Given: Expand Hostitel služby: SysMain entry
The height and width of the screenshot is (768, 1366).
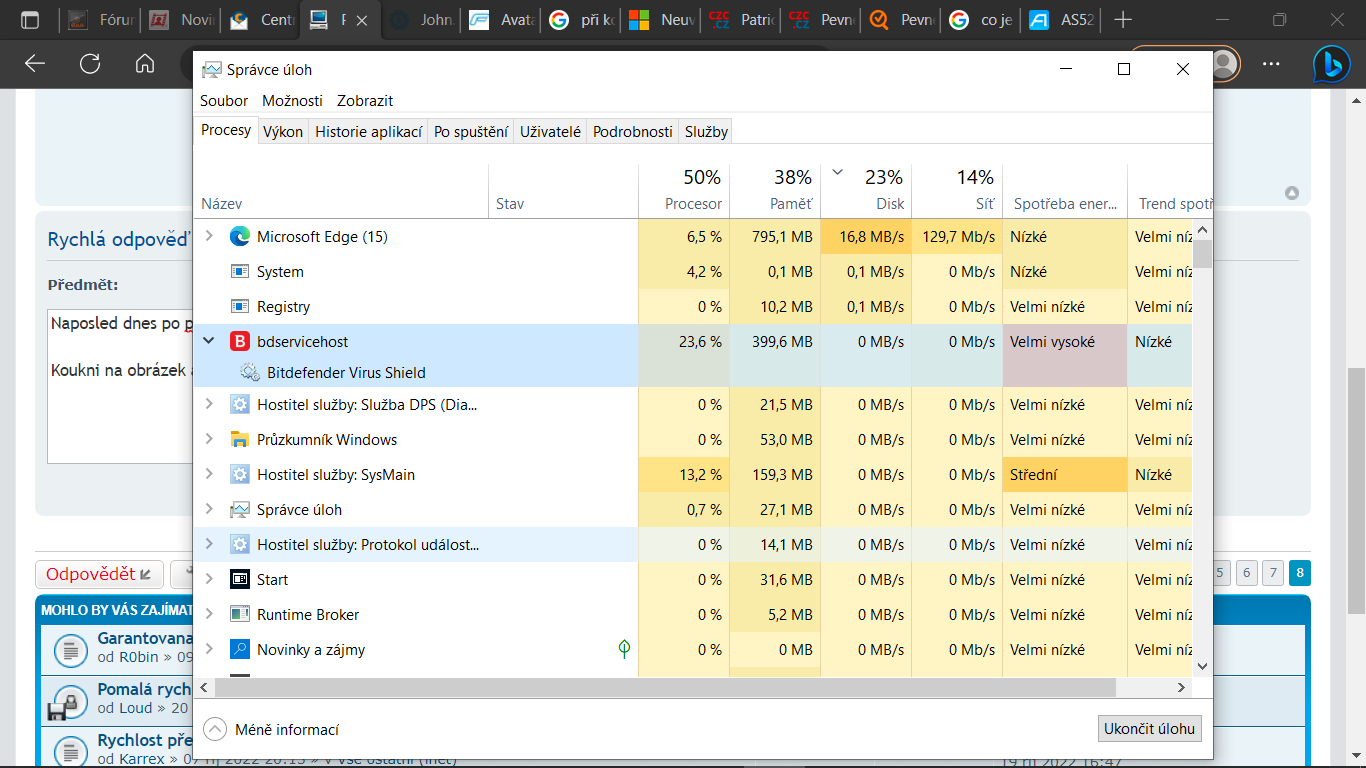Looking at the screenshot, I should click(209, 474).
